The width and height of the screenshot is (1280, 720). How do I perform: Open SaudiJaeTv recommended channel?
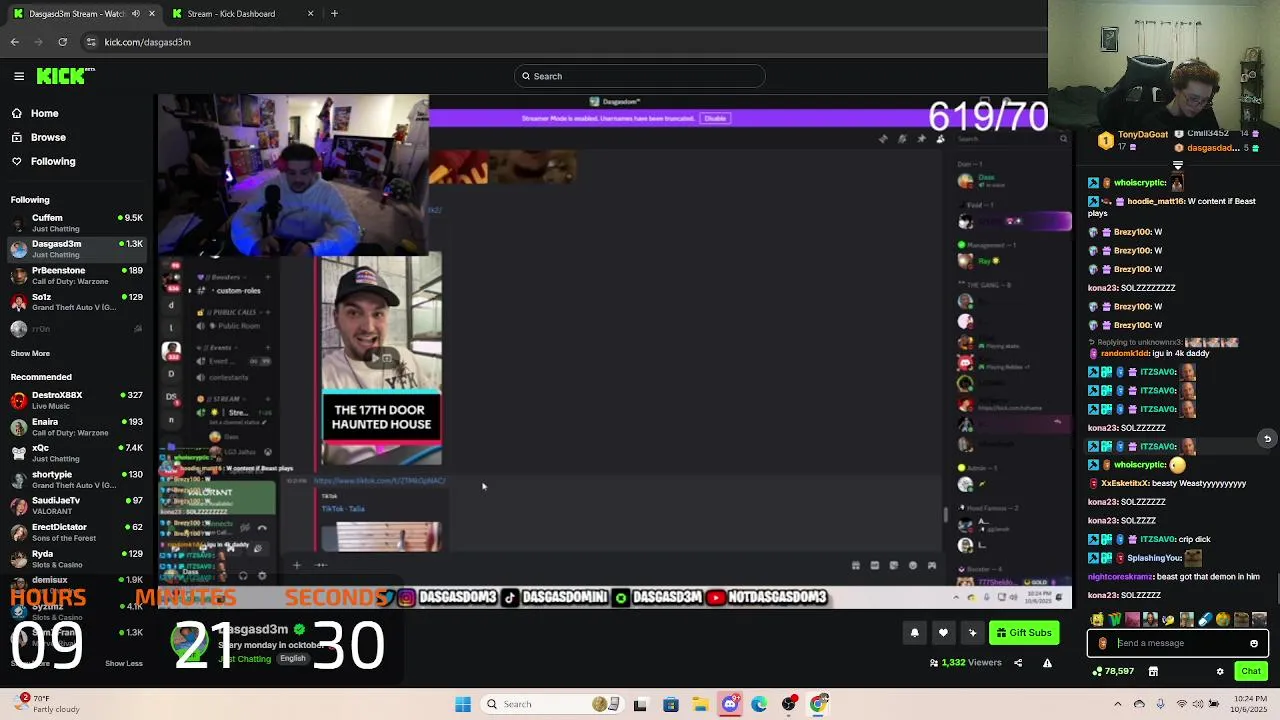(x=78, y=506)
